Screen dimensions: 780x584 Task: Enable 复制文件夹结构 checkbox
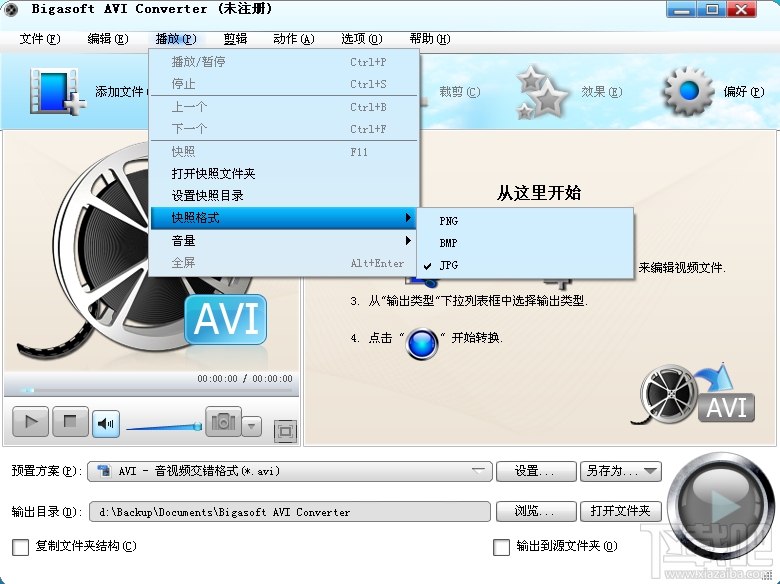20,547
